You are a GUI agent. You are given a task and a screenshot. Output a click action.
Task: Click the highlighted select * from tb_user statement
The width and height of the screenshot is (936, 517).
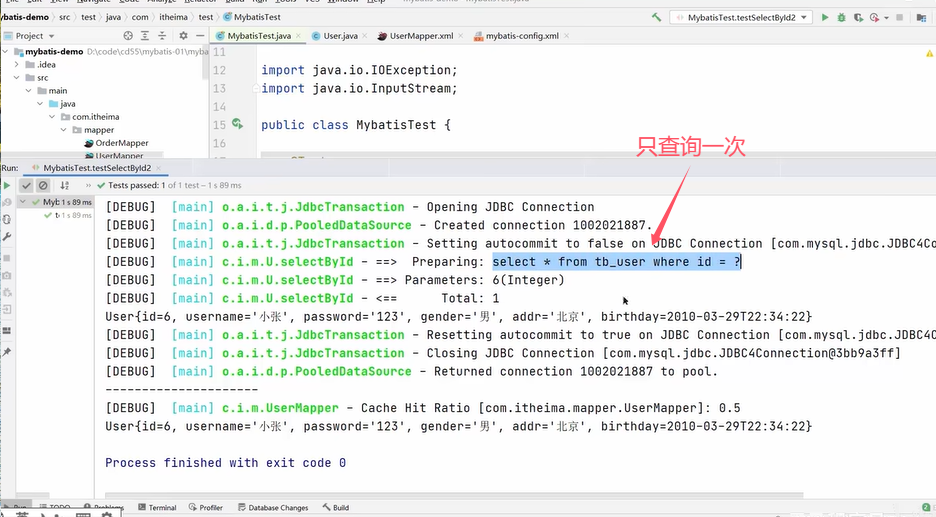pos(616,262)
